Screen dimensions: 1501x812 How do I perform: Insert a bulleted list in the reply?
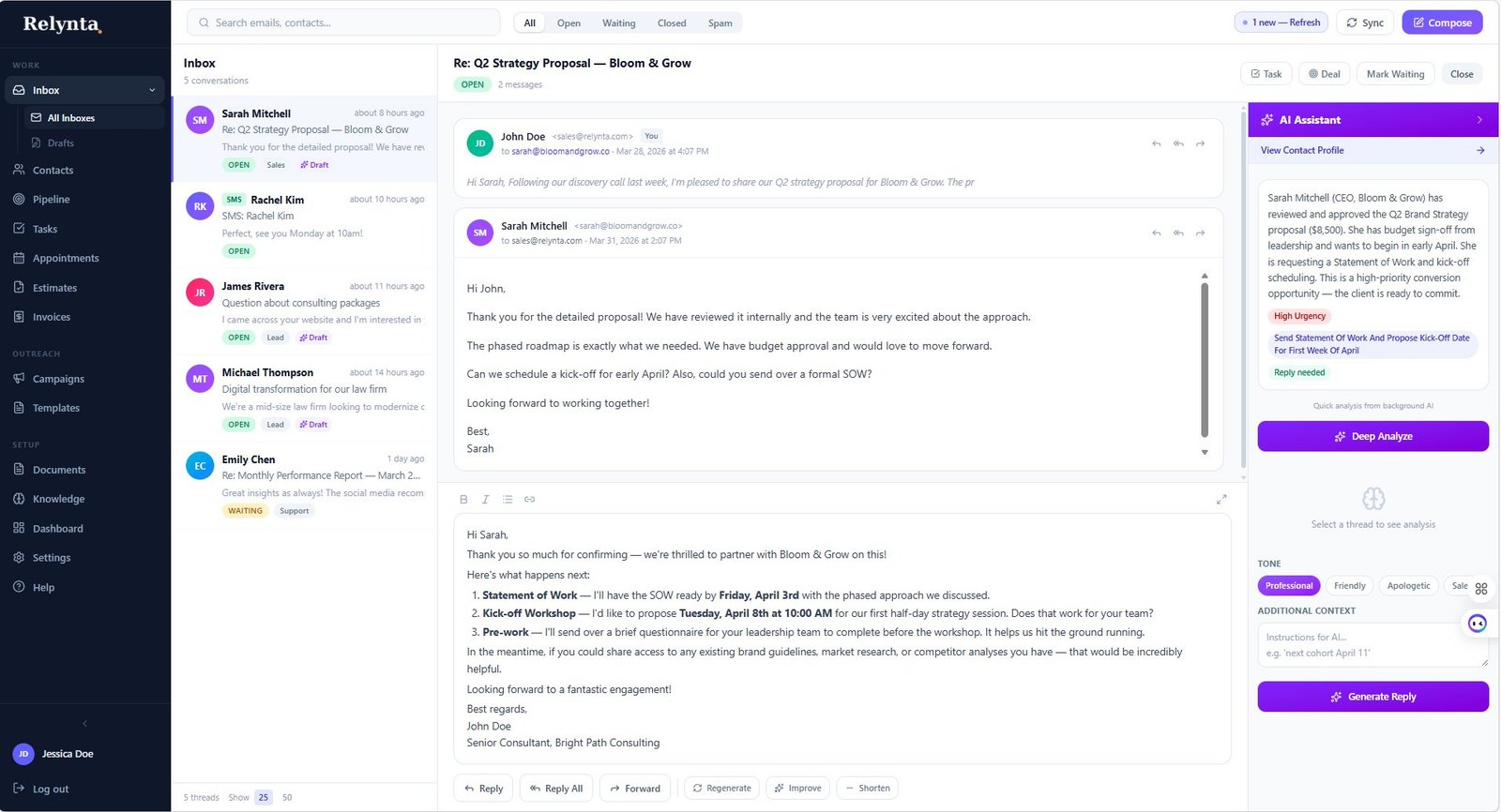click(508, 500)
